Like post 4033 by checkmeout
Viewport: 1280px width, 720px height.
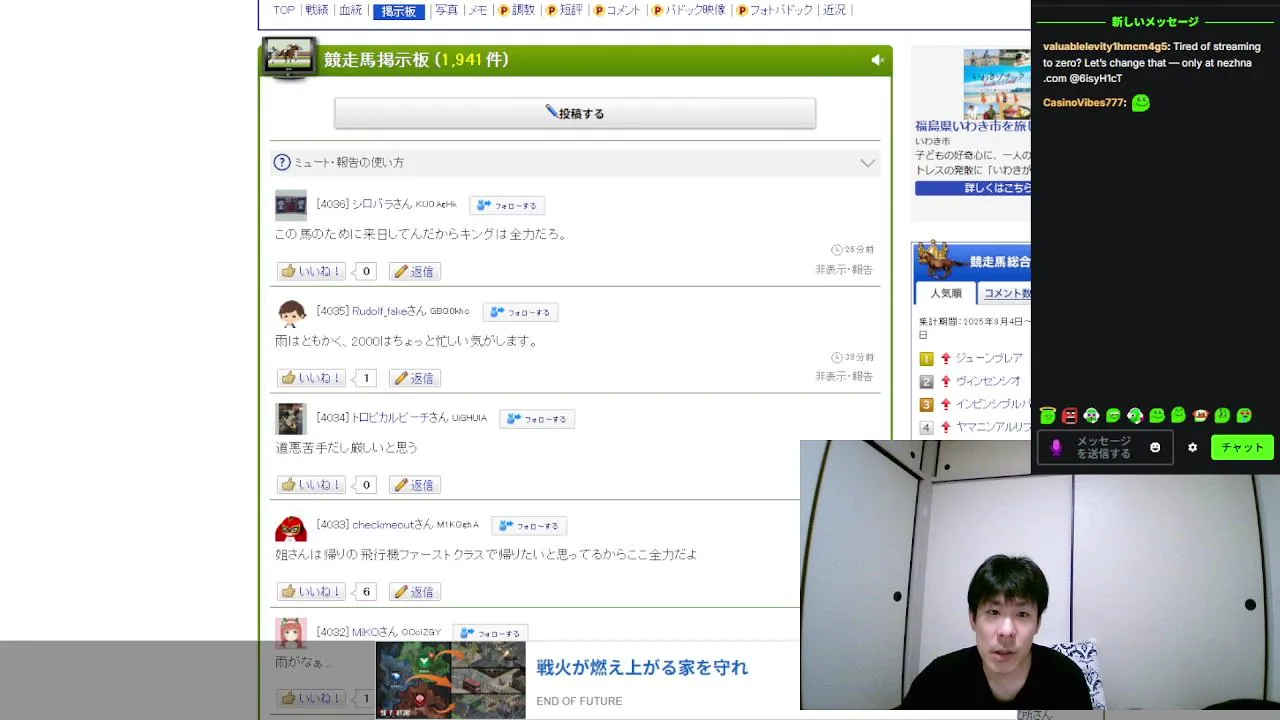[311, 592]
